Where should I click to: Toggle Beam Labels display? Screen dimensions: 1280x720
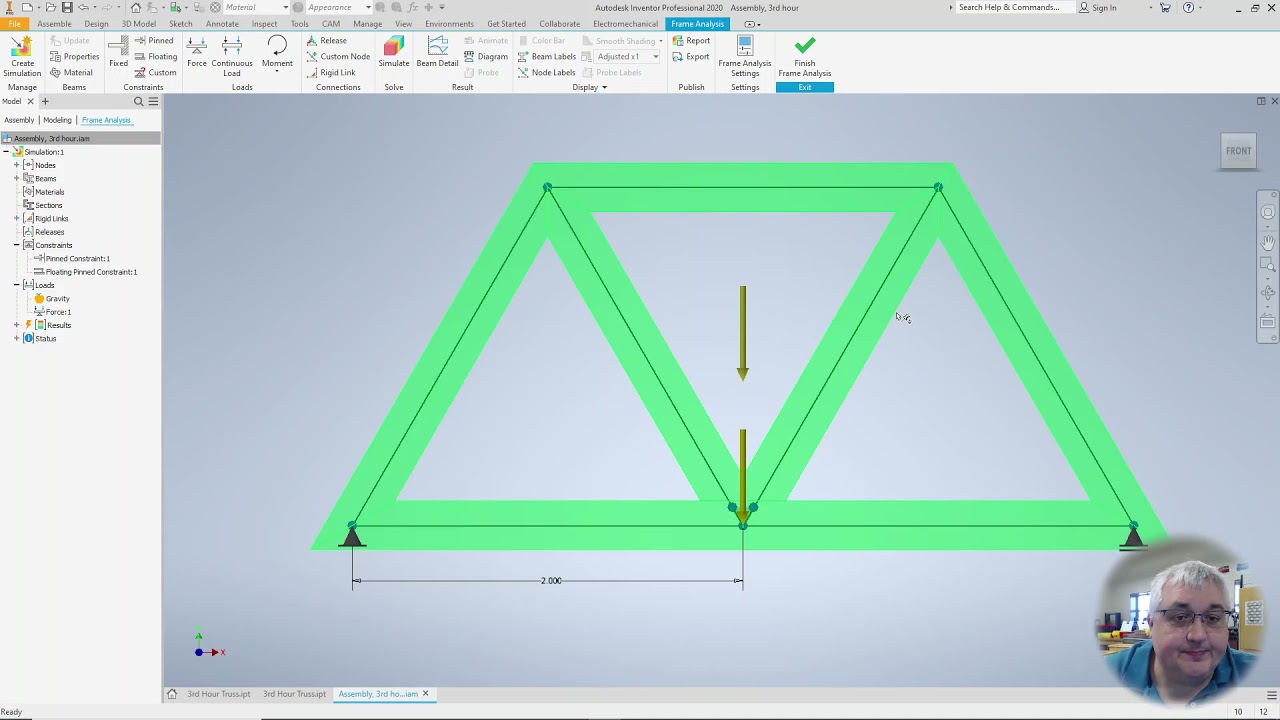(x=546, y=57)
